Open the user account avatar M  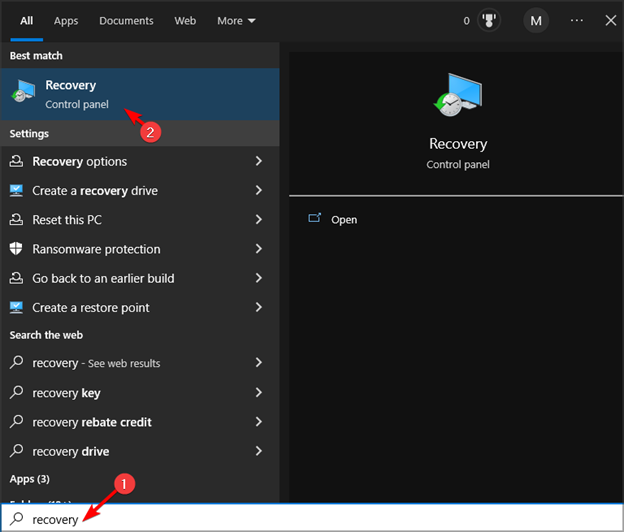pos(537,21)
